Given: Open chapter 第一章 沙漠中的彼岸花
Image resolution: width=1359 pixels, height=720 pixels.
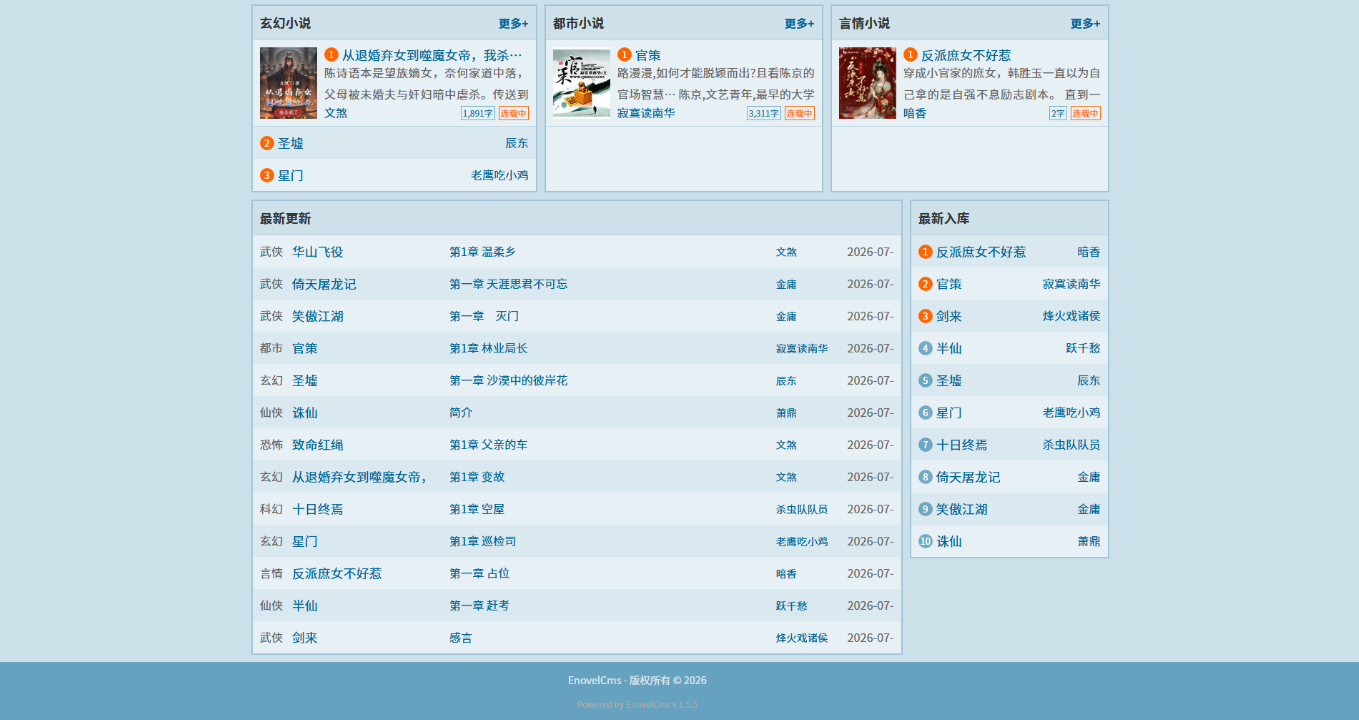Looking at the screenshot, I should (508, 380).
